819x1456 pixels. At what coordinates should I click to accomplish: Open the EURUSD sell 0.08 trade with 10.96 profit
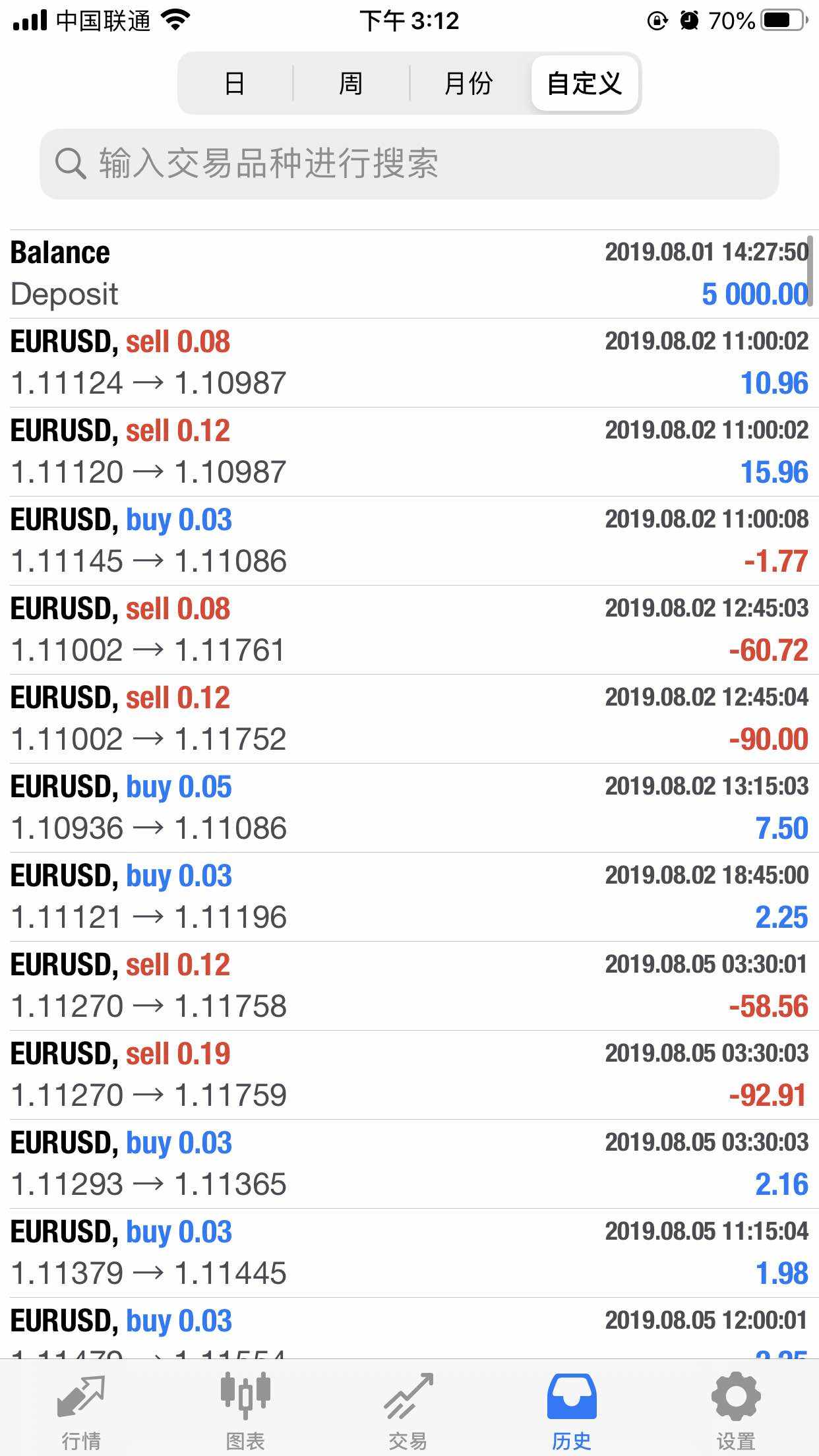(x=409, y=363)
